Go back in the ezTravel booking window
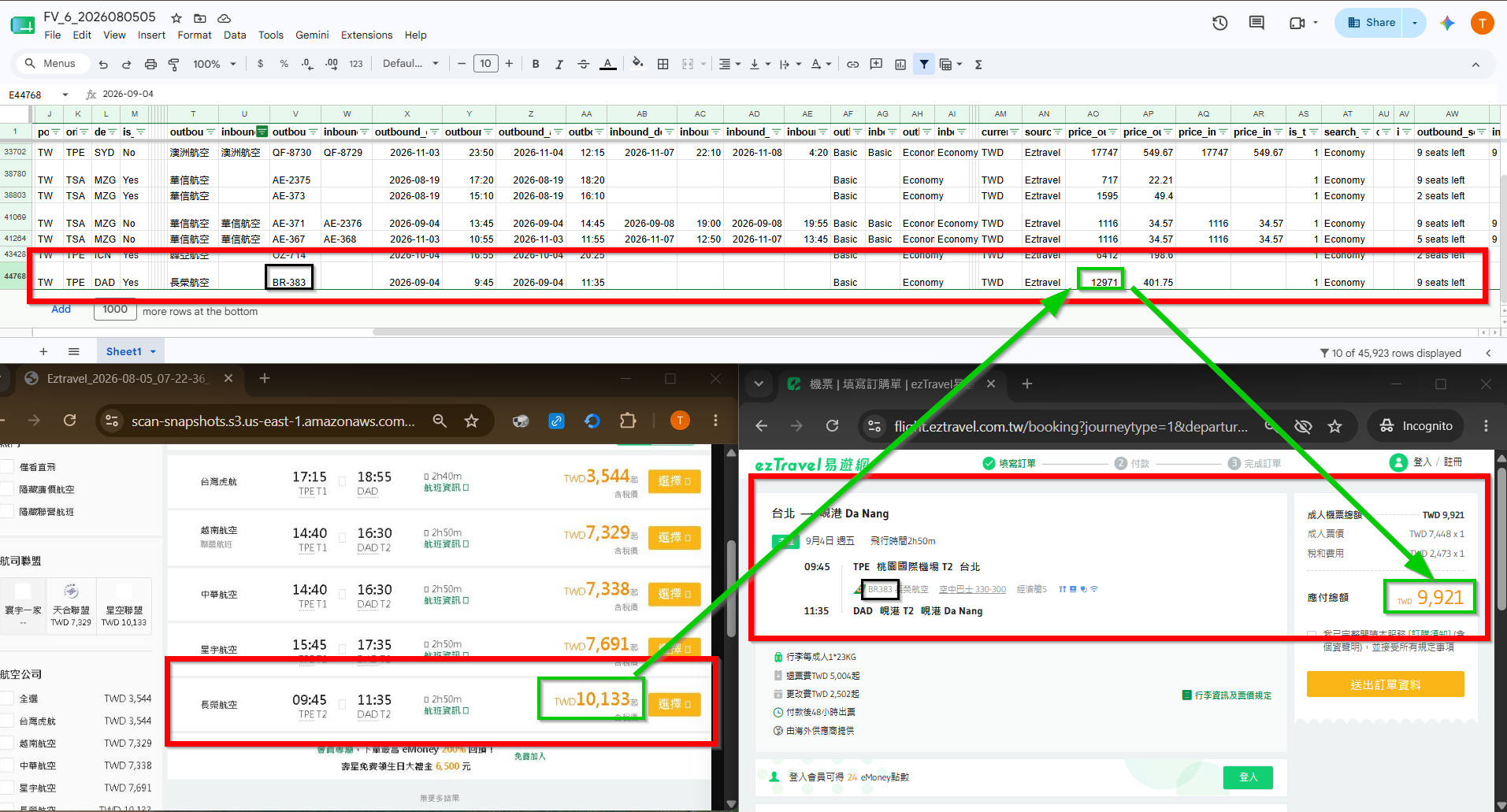 coord(761,426)
